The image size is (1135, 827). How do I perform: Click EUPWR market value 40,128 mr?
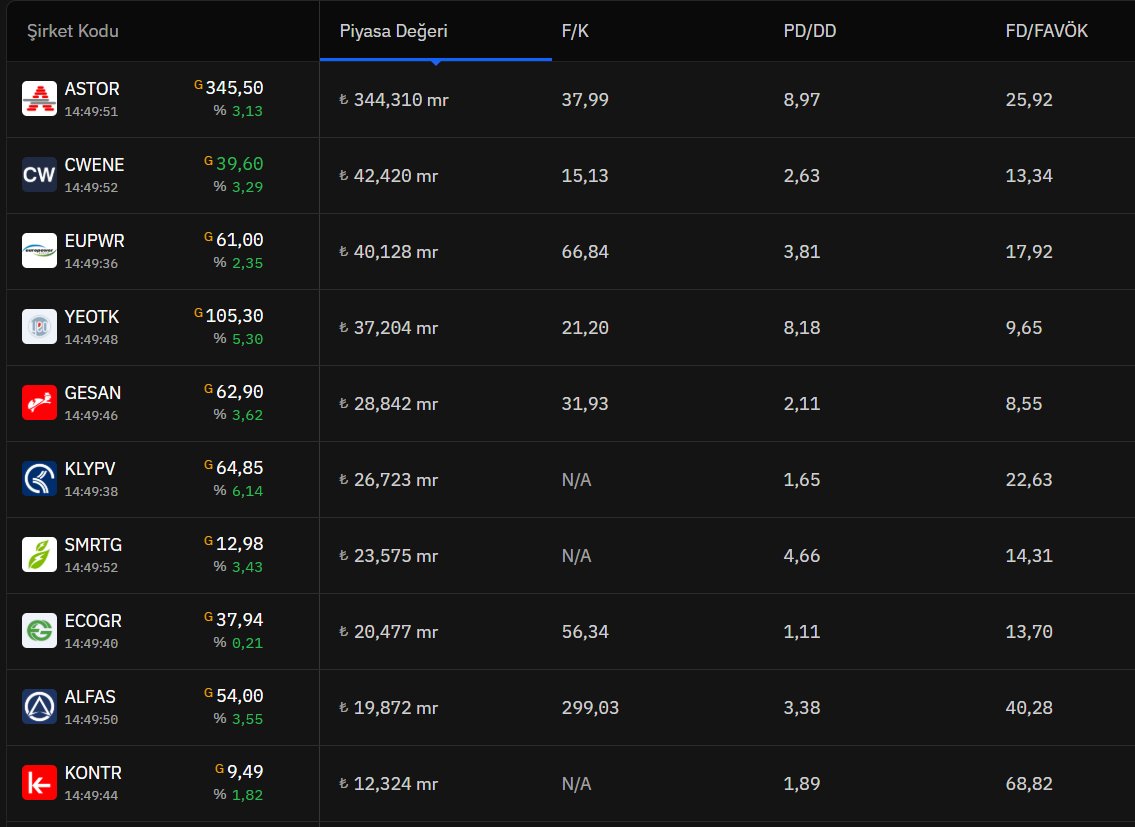coord(389,252)
